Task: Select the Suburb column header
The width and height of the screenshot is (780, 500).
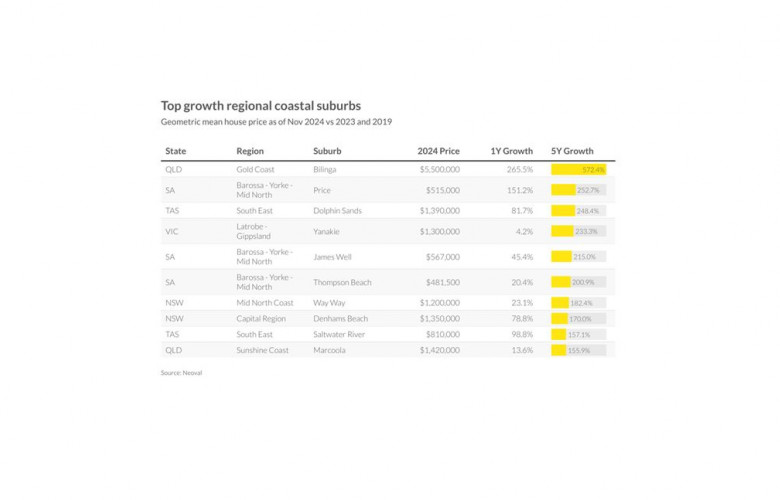Action: 327,151
